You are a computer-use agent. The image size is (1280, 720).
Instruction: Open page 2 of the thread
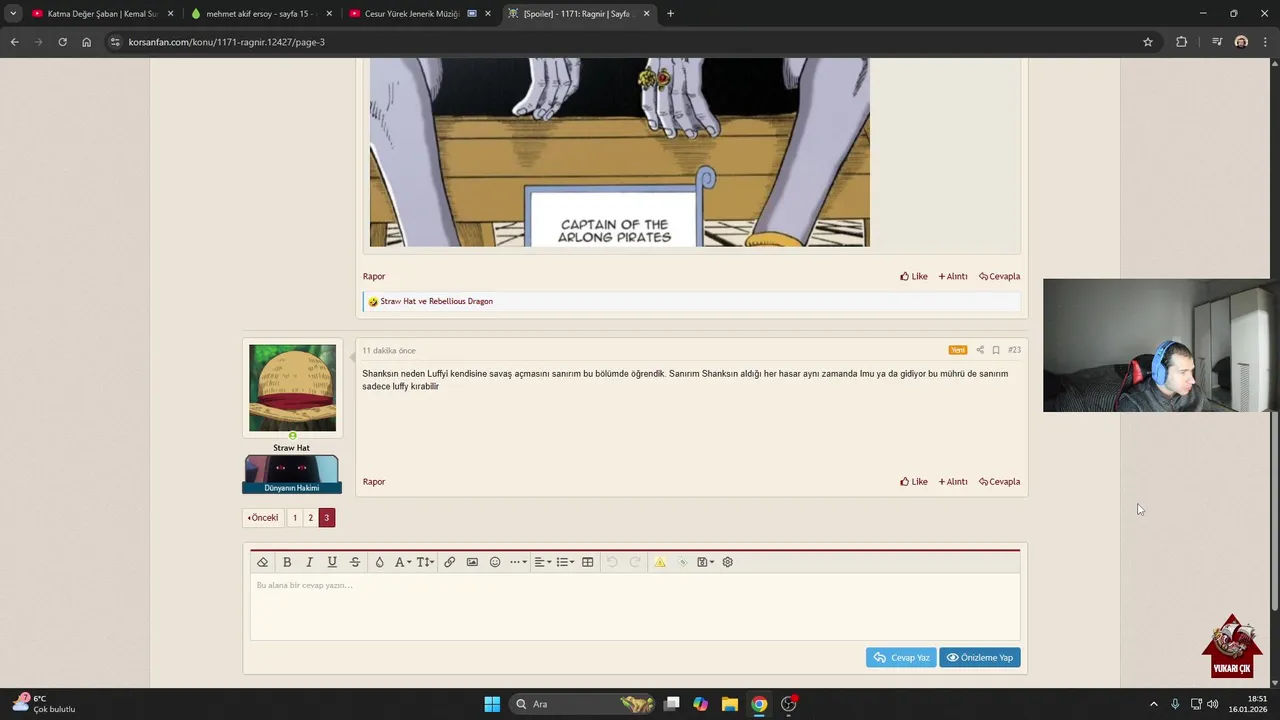(x=310, y=518)
